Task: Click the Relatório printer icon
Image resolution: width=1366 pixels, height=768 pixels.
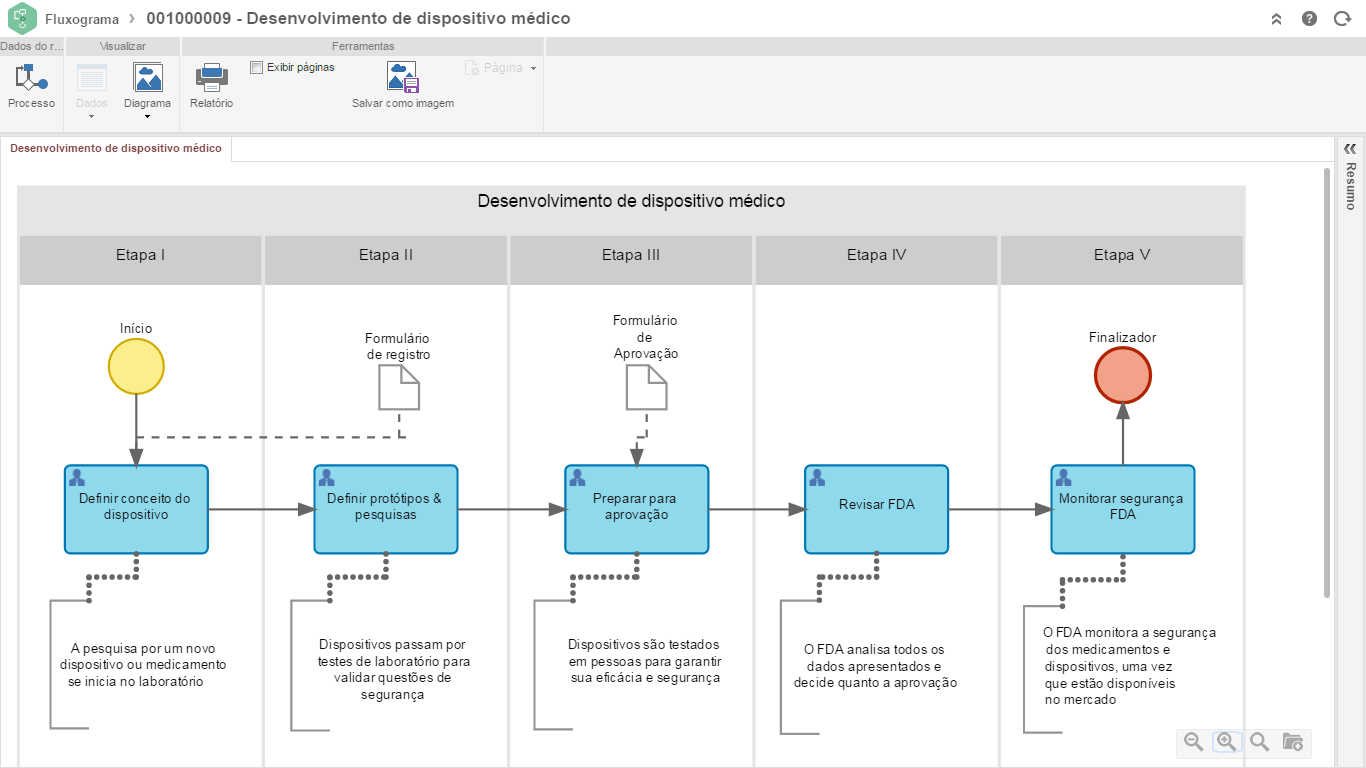Action: click(211, 78)
